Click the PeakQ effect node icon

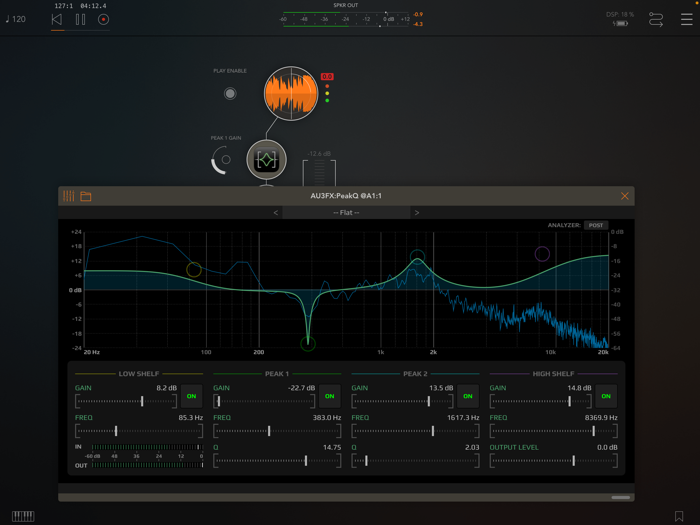coord(266,160)
